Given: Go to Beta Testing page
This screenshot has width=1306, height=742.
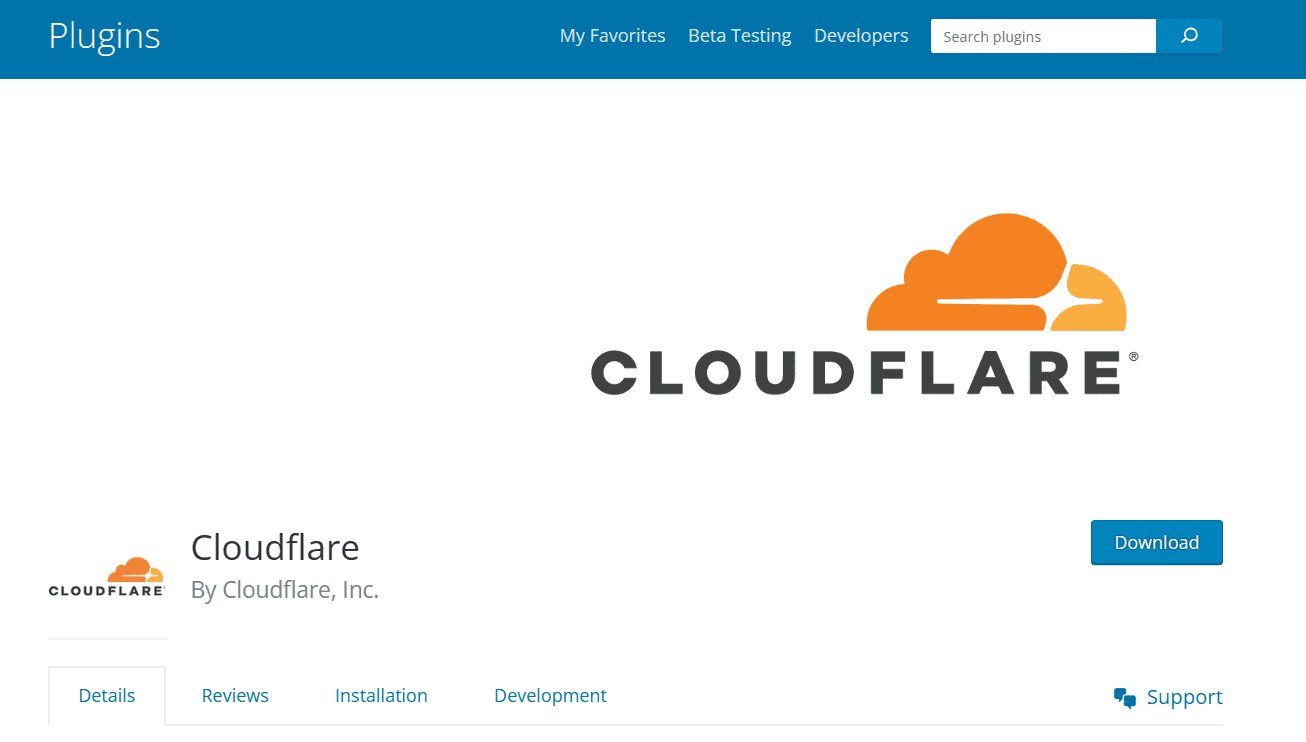Looking at the screenshot, I should (740, 36).
